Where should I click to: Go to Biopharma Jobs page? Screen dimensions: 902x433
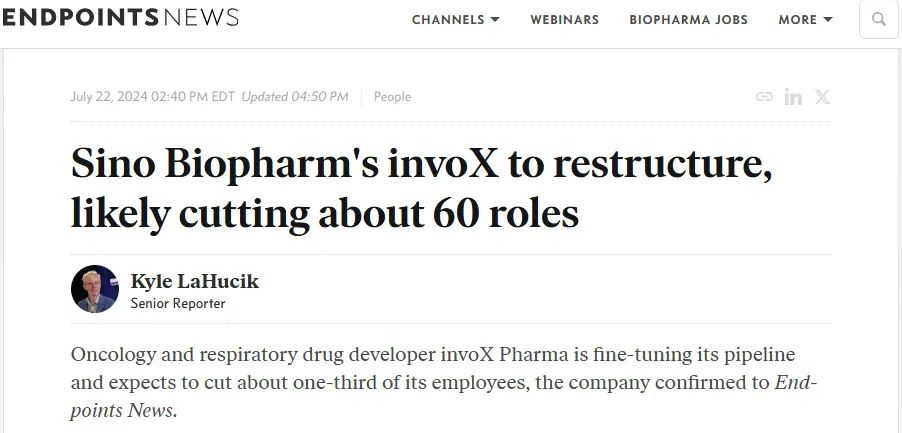tap(688, 20)
